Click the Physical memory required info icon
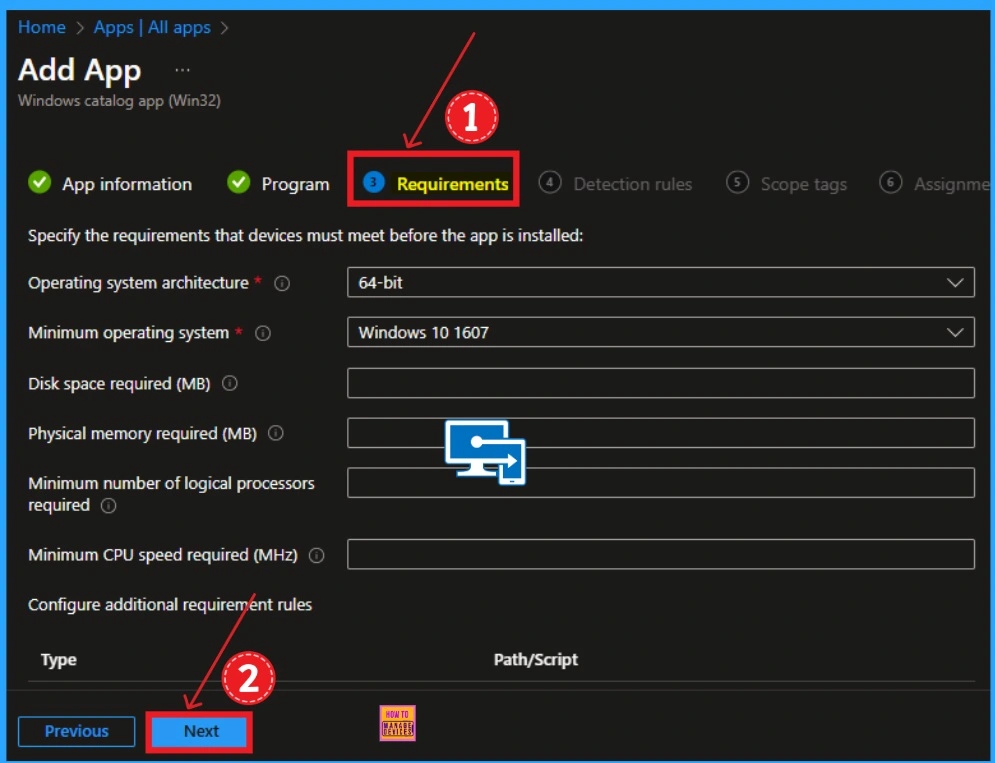Viewport: 995px width, 763px height. coord(275,434)
